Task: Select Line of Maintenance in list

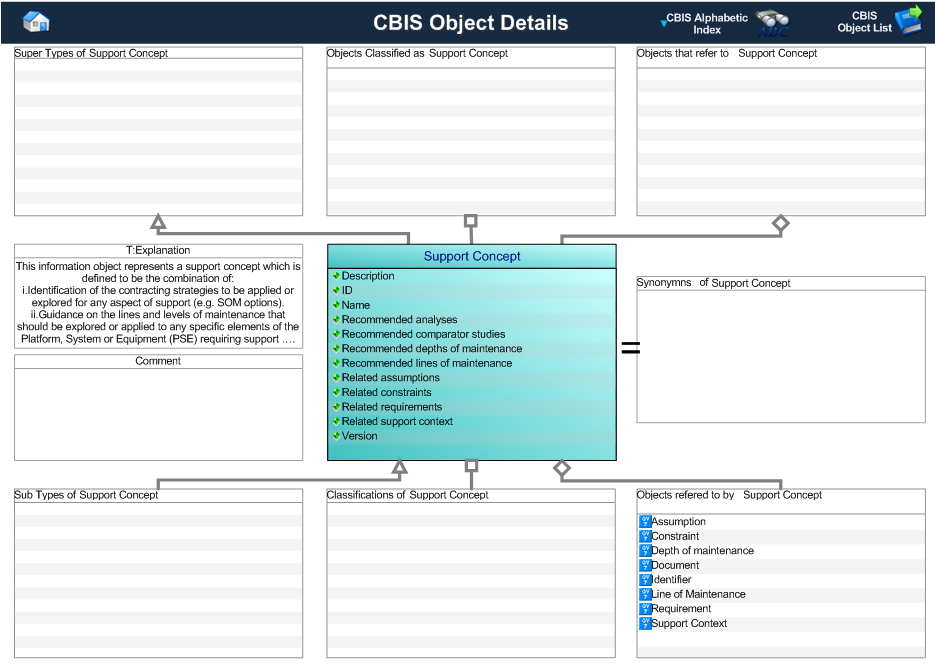Action: click(x=698, y=594)
